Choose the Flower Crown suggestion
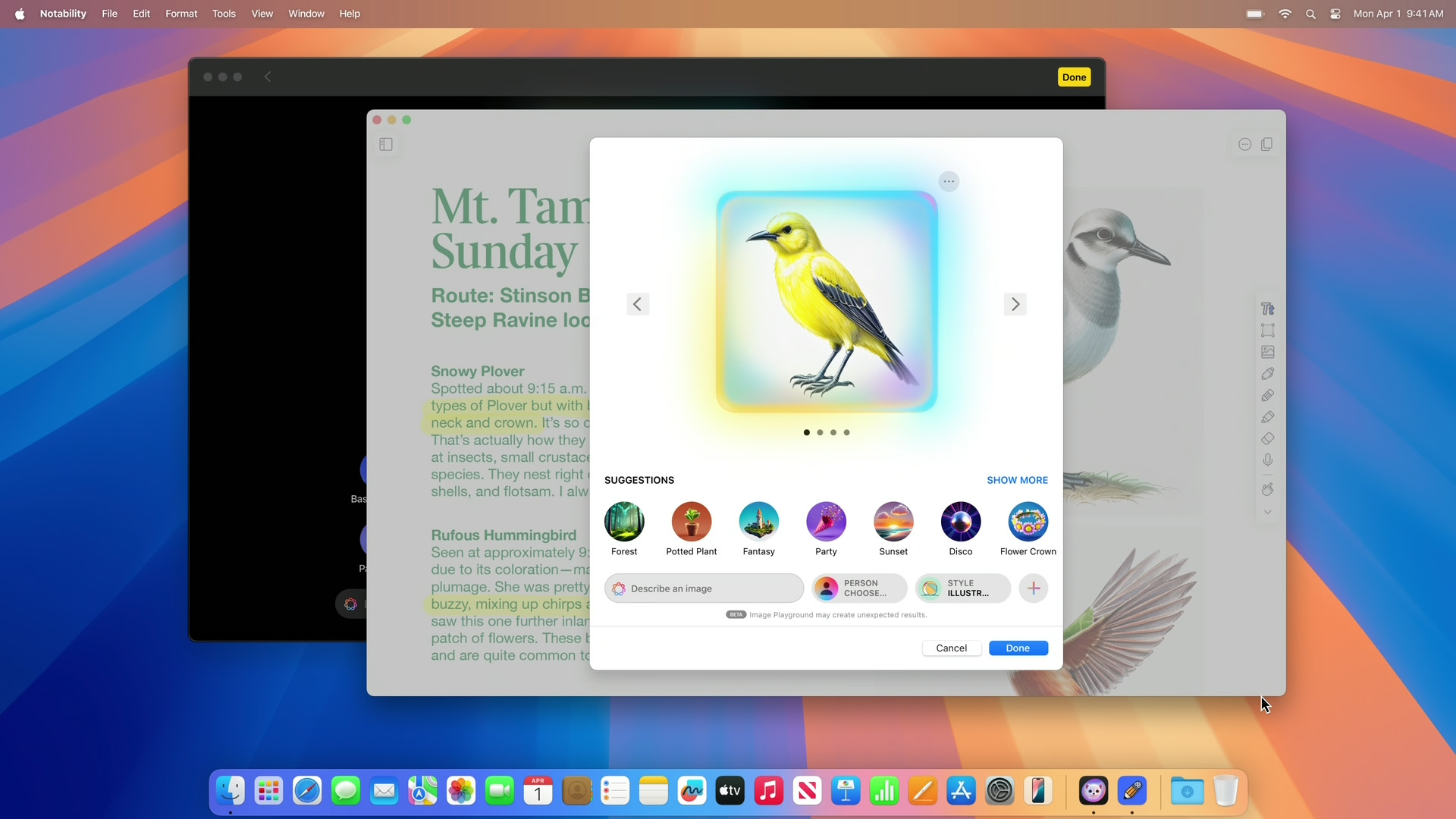1456x819 pixels. click(1028, 522)
